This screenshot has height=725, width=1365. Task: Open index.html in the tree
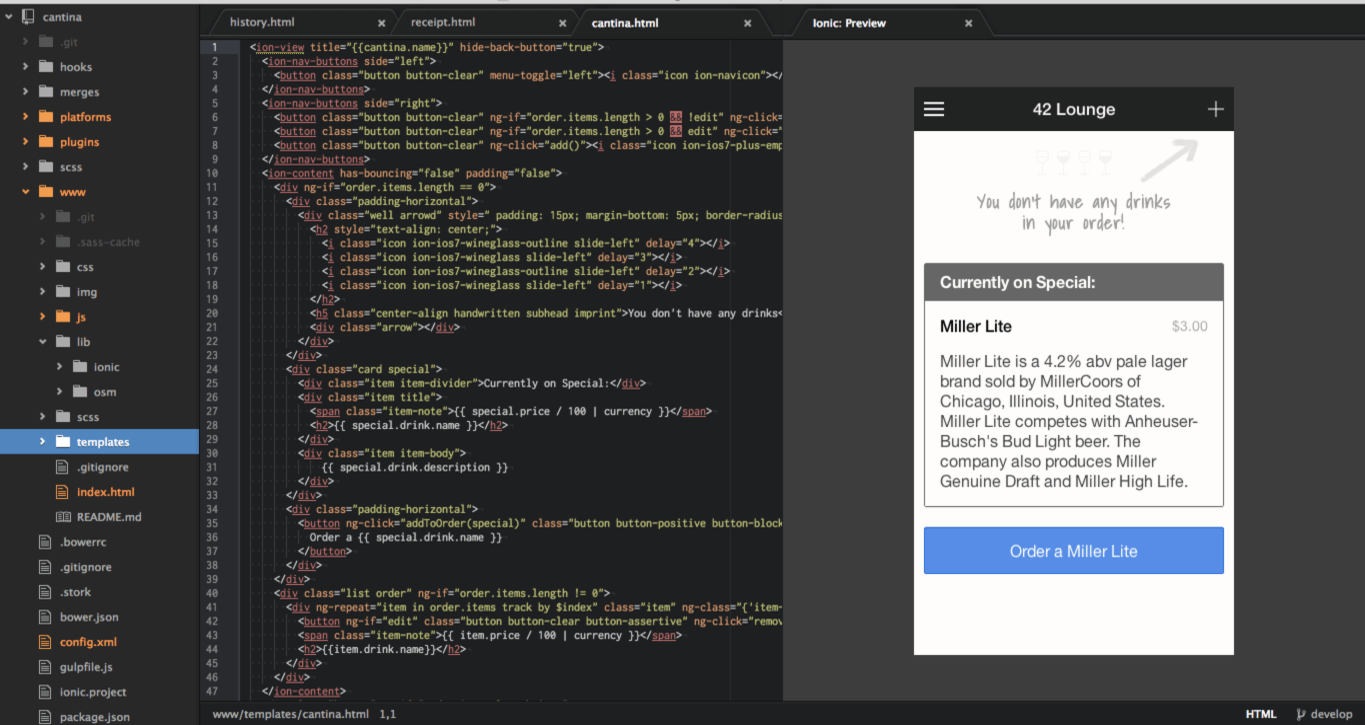click(106, 492)
